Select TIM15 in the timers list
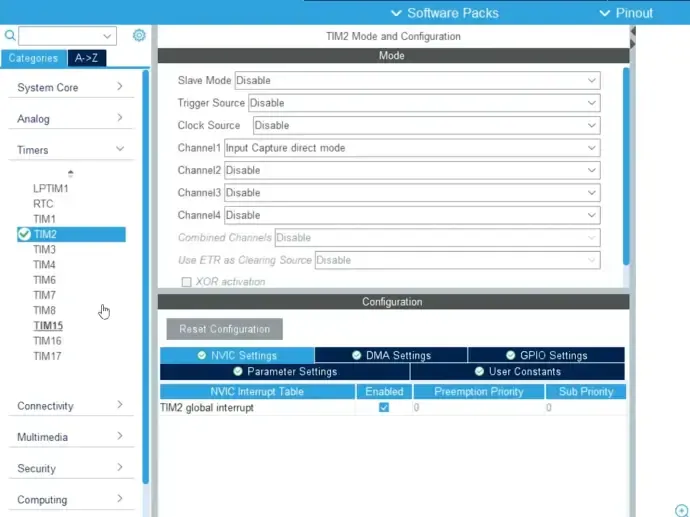Viewport: 690px width, 517px height. [x=48, y=326]
